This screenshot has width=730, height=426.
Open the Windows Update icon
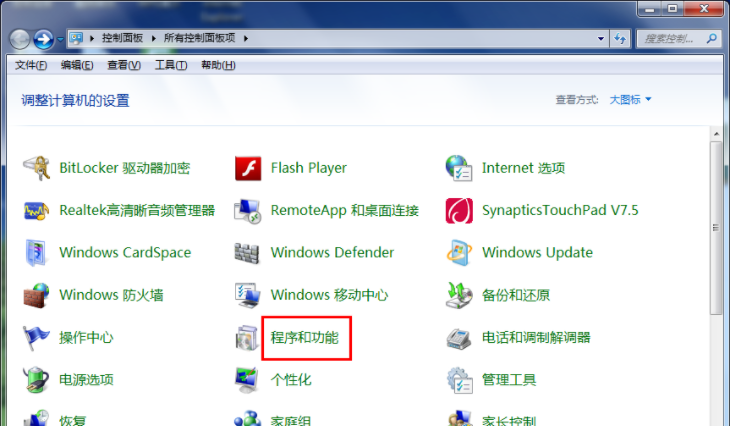[459, 253]
